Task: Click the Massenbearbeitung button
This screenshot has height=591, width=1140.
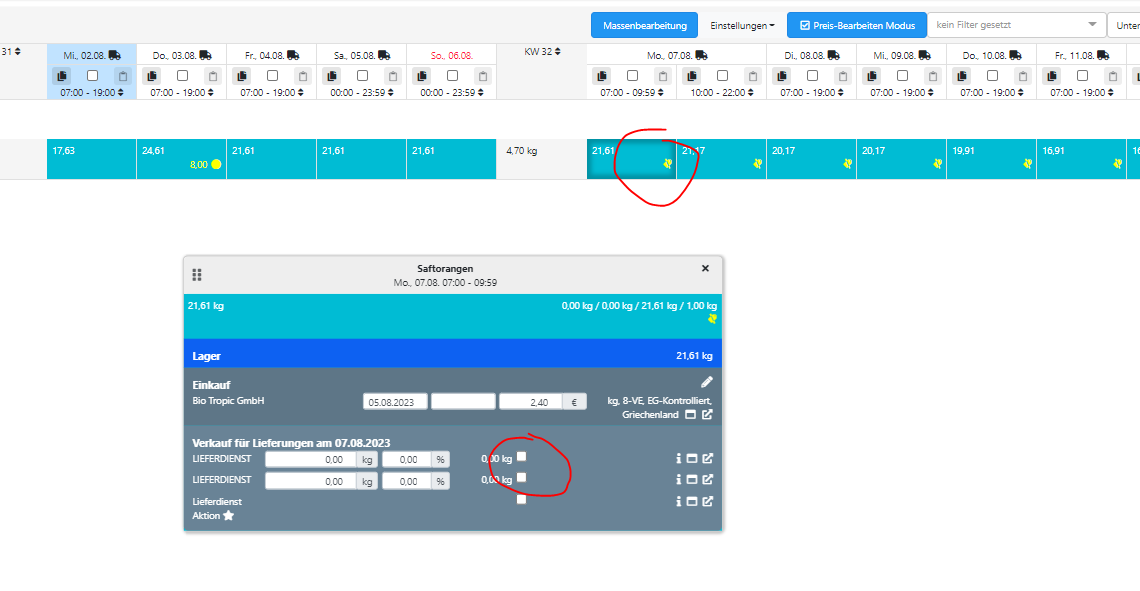Action: tap(644, 25)
